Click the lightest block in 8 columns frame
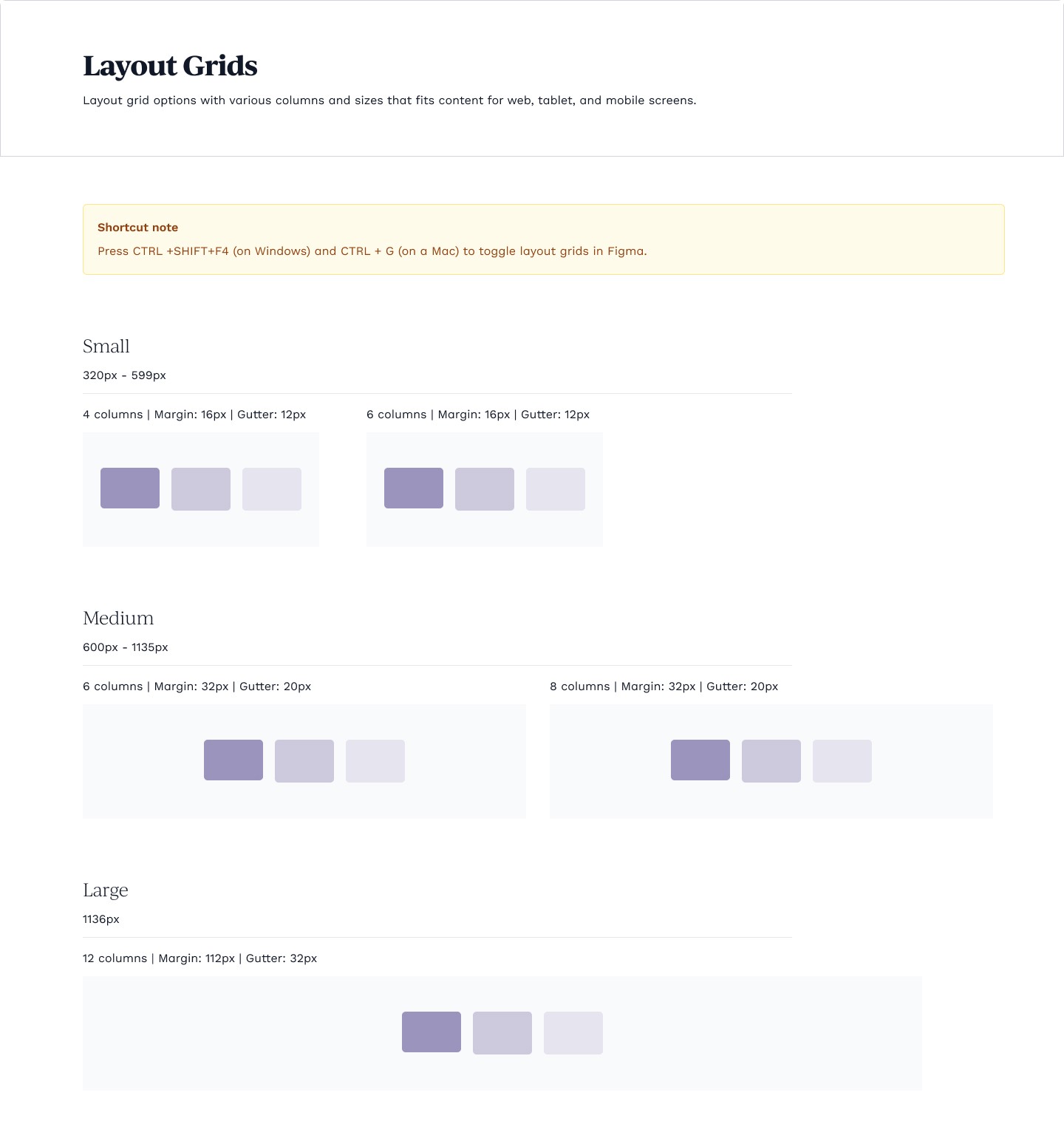The image size is (1064, 1138). (x=842, y=761)
